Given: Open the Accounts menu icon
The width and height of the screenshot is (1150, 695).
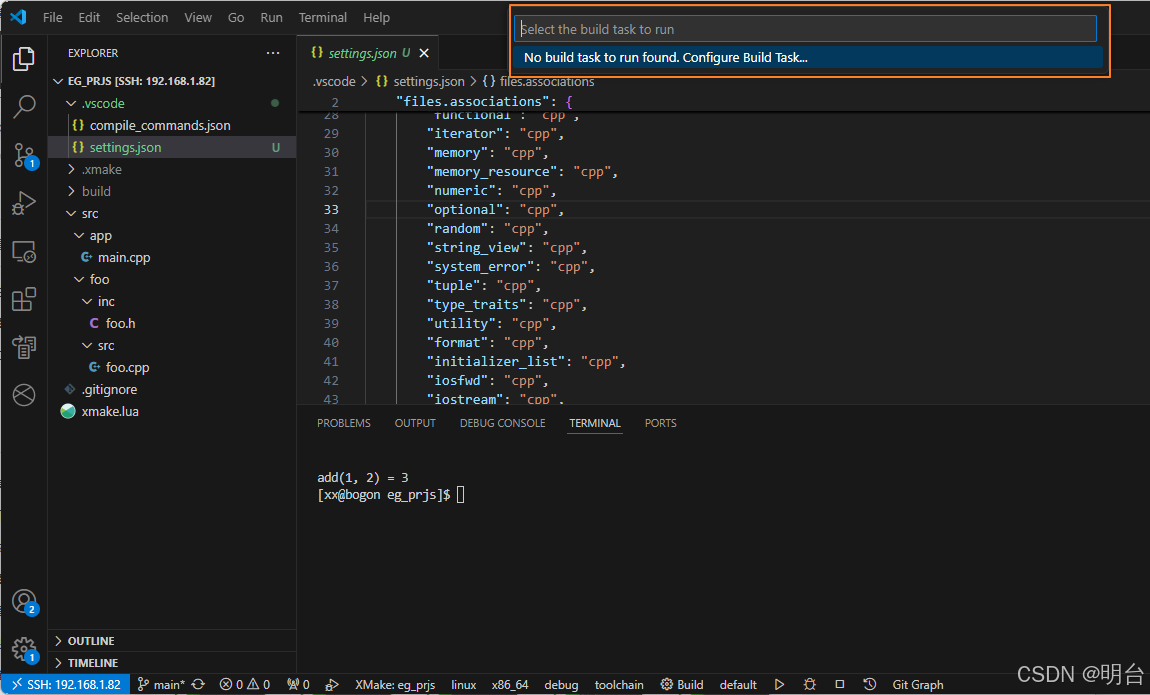Looking at the screenshot, I should pos(23,601).
